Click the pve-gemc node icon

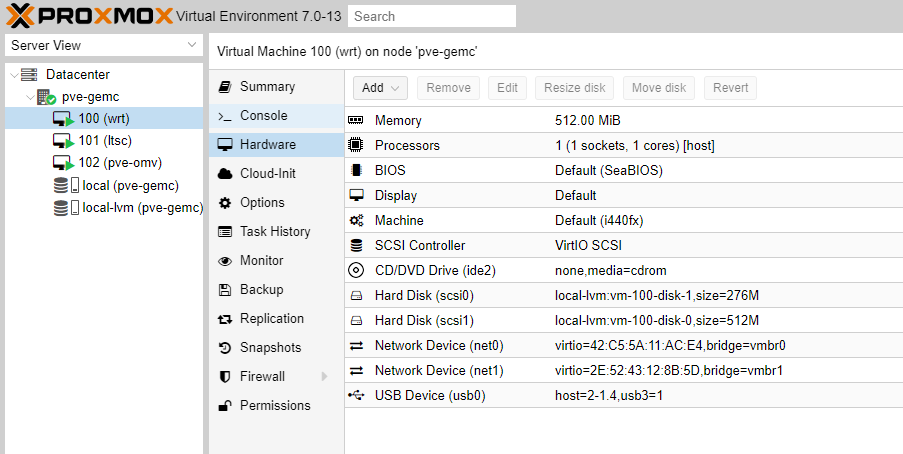pos(47,97)
